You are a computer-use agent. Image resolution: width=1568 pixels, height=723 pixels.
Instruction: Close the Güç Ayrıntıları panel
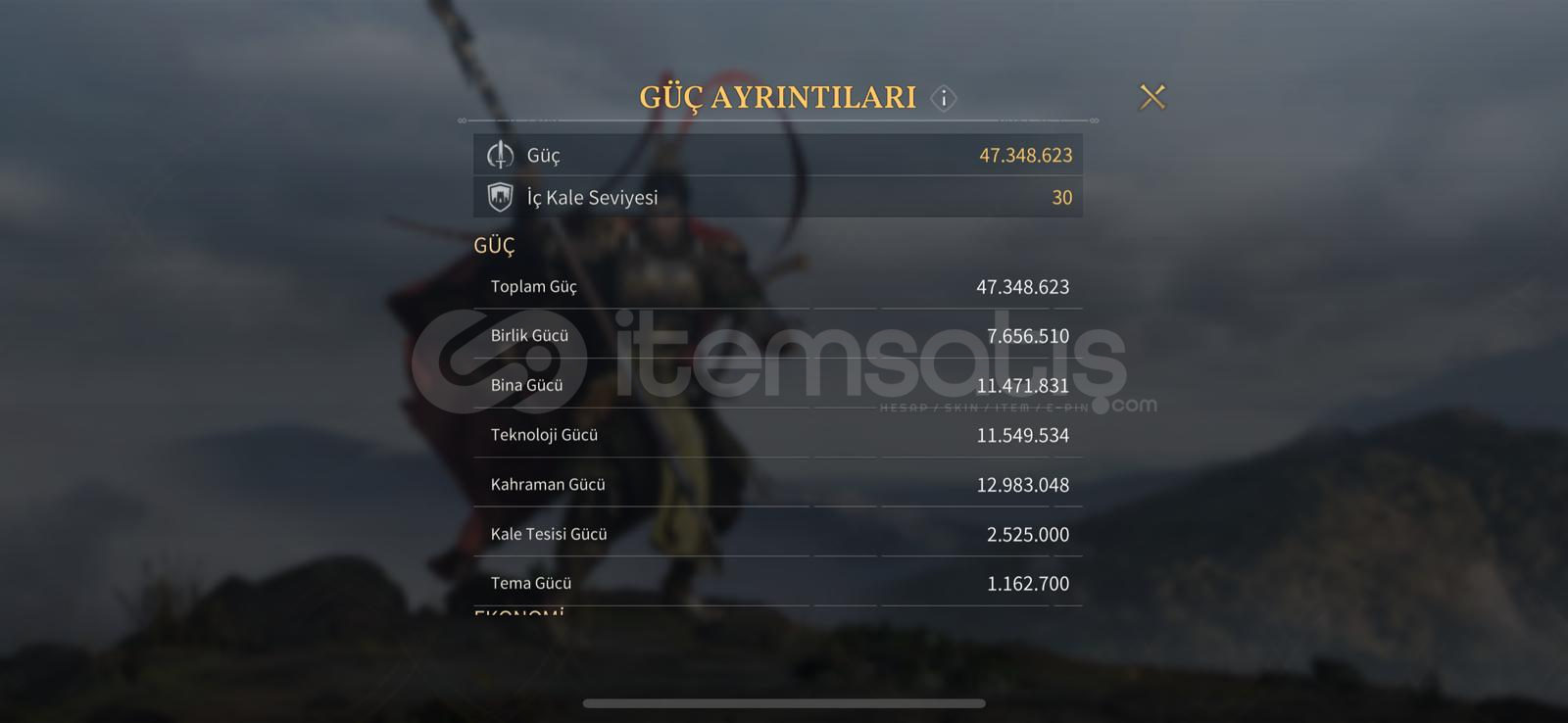[1152, 97]
